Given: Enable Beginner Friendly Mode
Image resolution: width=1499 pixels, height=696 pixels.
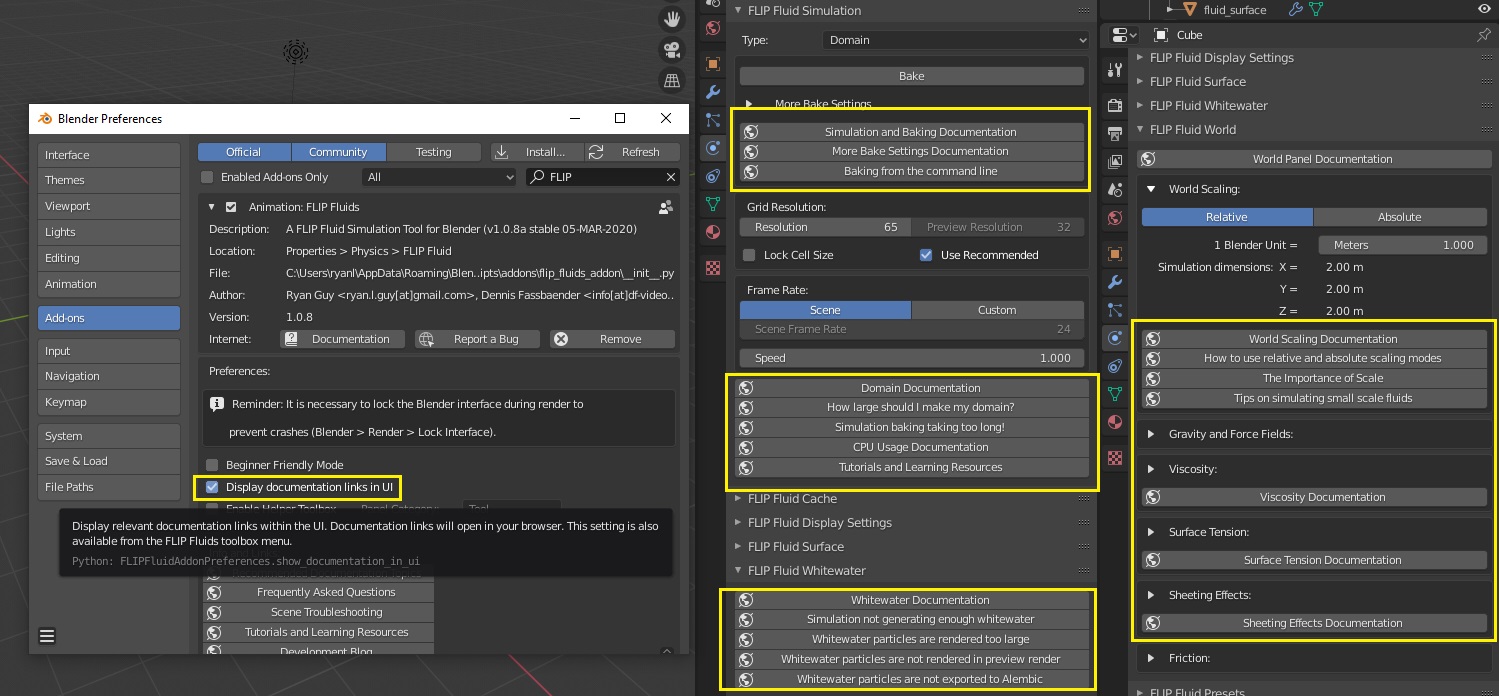Looking at the screenshot, I should coord(212,465).
